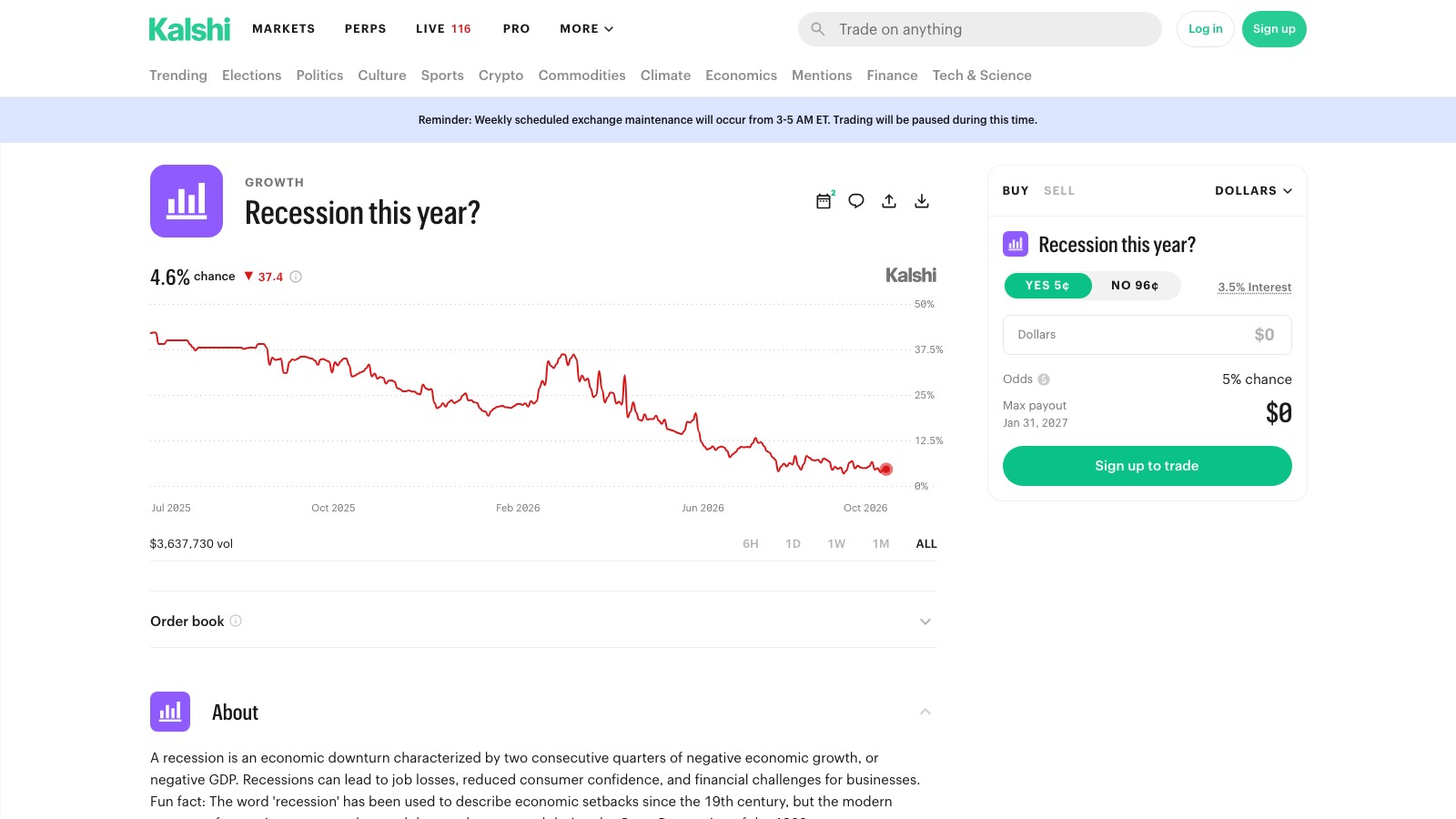Viewport: 1456px width, 819px height.
Task: Set chart range to 1M
Action: coord(881,544)
